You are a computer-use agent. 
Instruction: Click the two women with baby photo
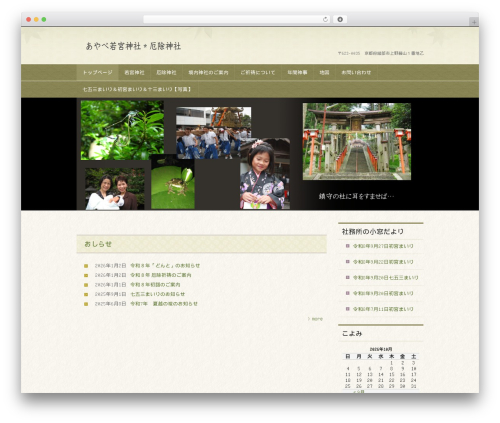point(114,189)
